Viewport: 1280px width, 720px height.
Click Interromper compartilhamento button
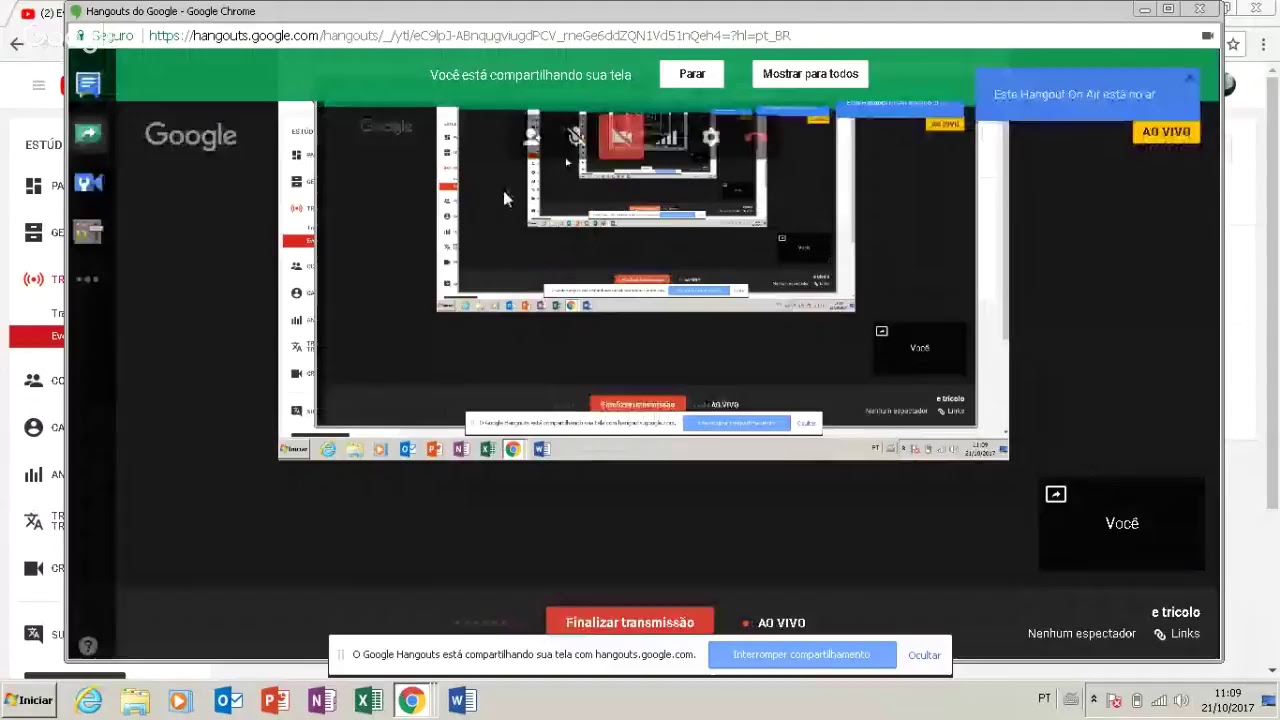[801, 655]
